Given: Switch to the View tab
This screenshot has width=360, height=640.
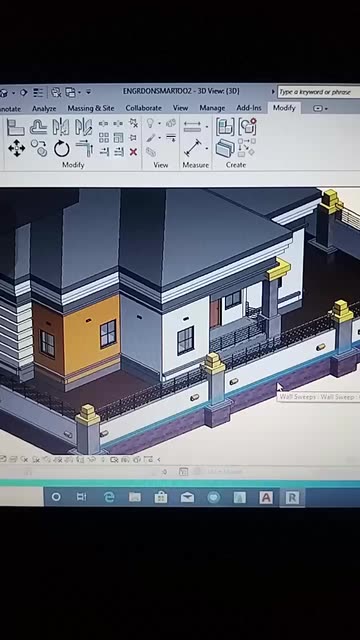Looking at the screenshot, I should point(180,108).
